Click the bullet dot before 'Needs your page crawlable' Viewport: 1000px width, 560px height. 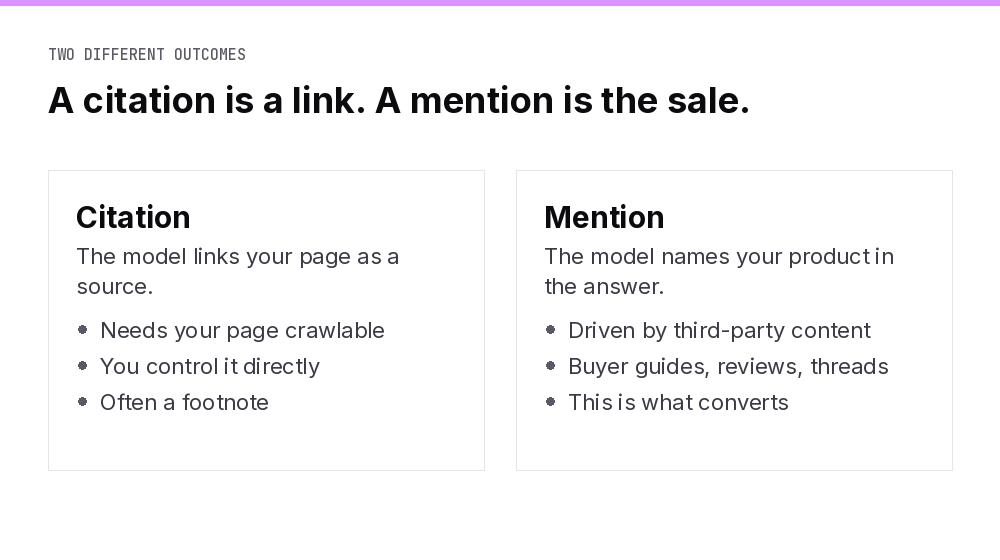click(82, 330)
